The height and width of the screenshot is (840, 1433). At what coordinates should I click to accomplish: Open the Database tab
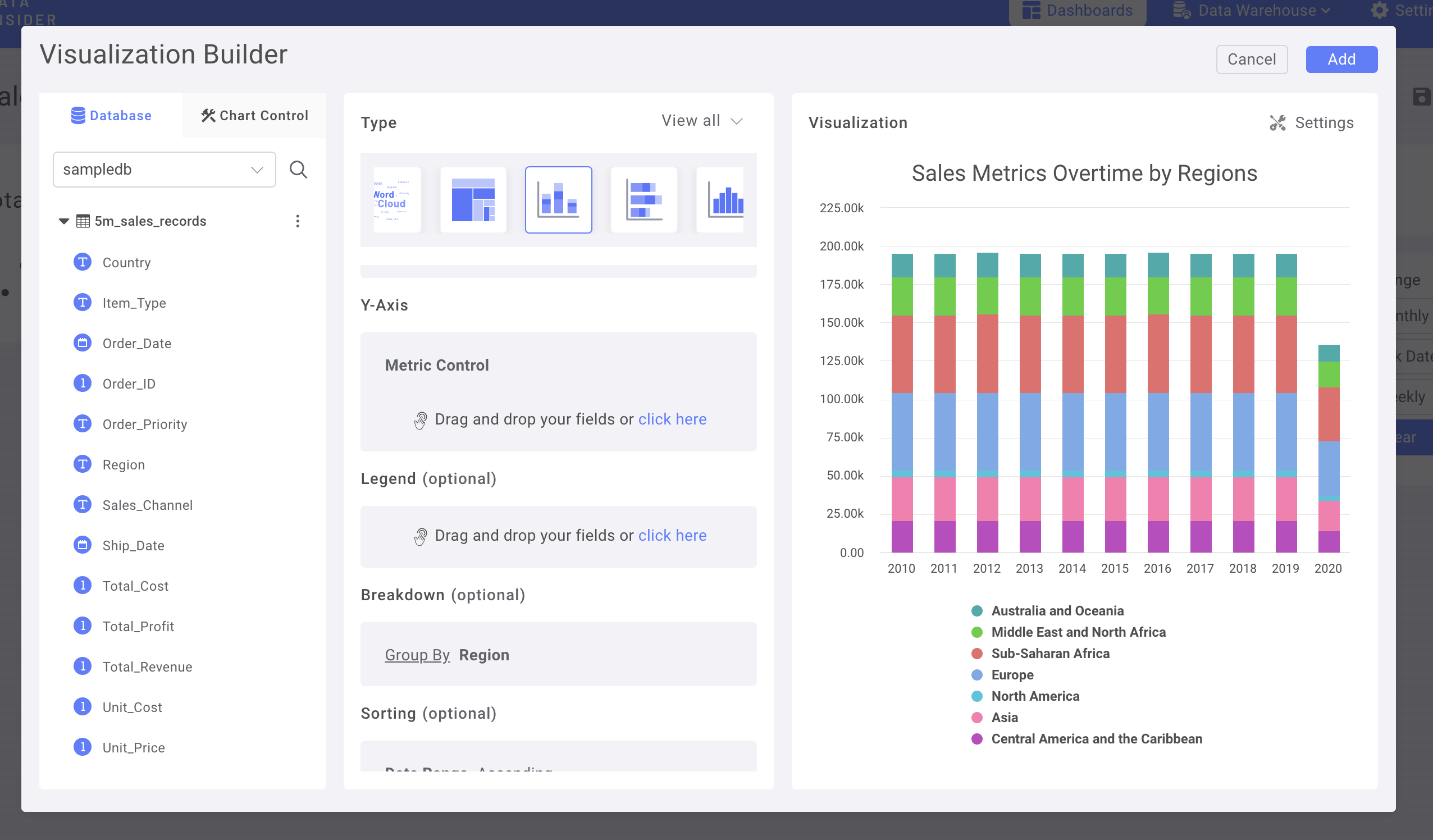(111, 116)
